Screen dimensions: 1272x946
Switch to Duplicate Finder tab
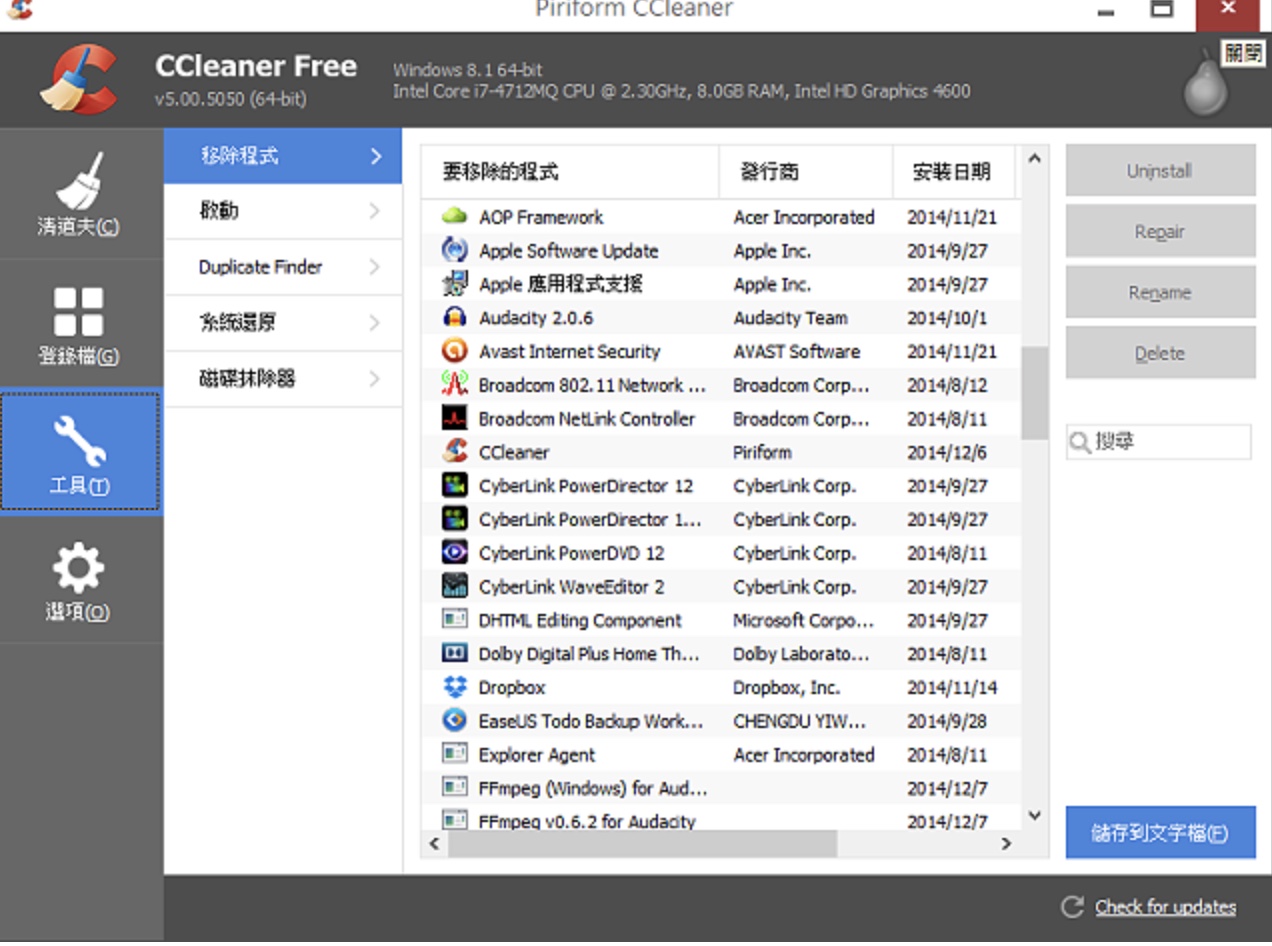tap(283, 267)
